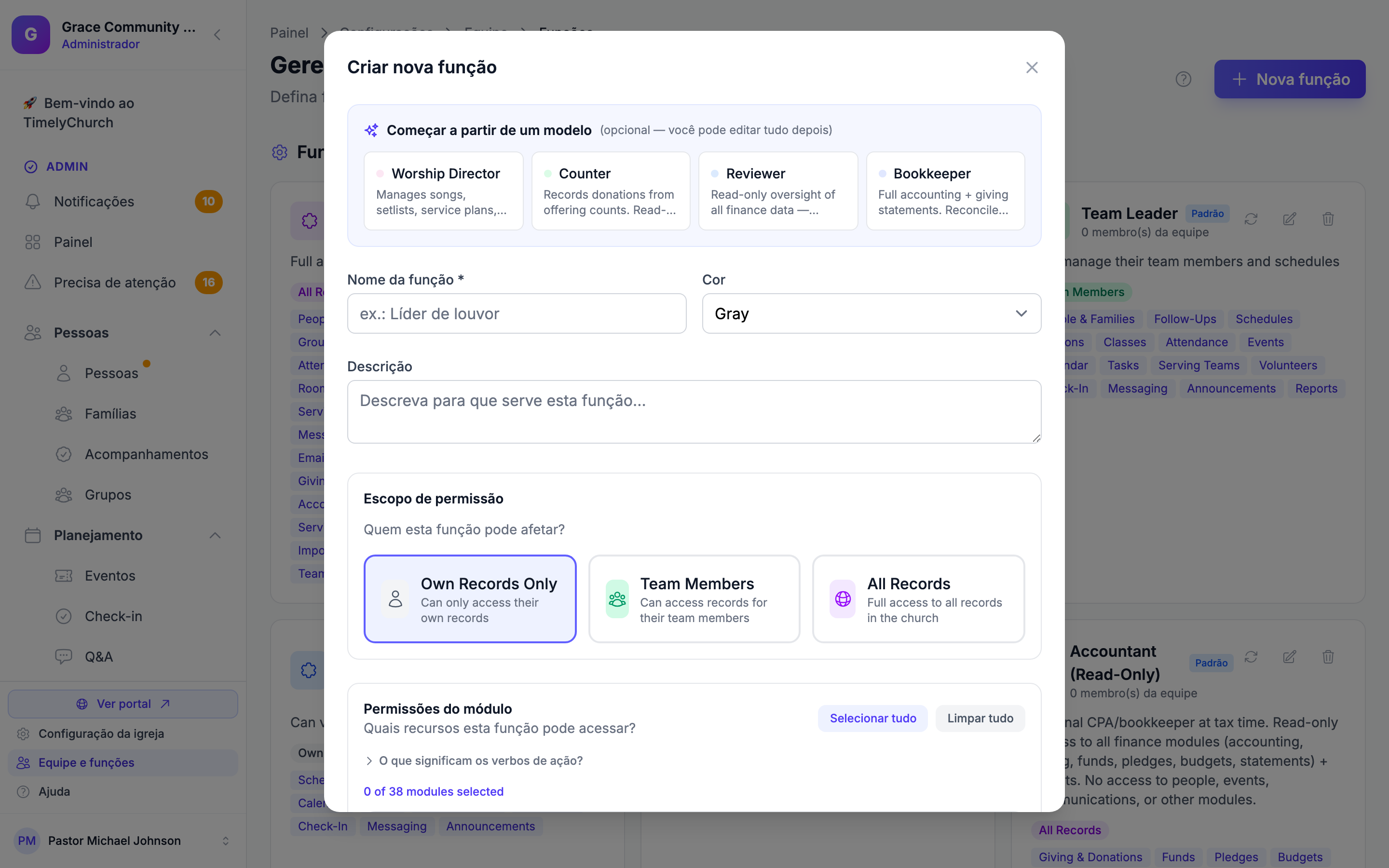Image resolution: width=1389 pixels, height=868 pixels.
Task: Click the Eventos ticket icon
Action: pyautogui.click(x=64, y=576)
